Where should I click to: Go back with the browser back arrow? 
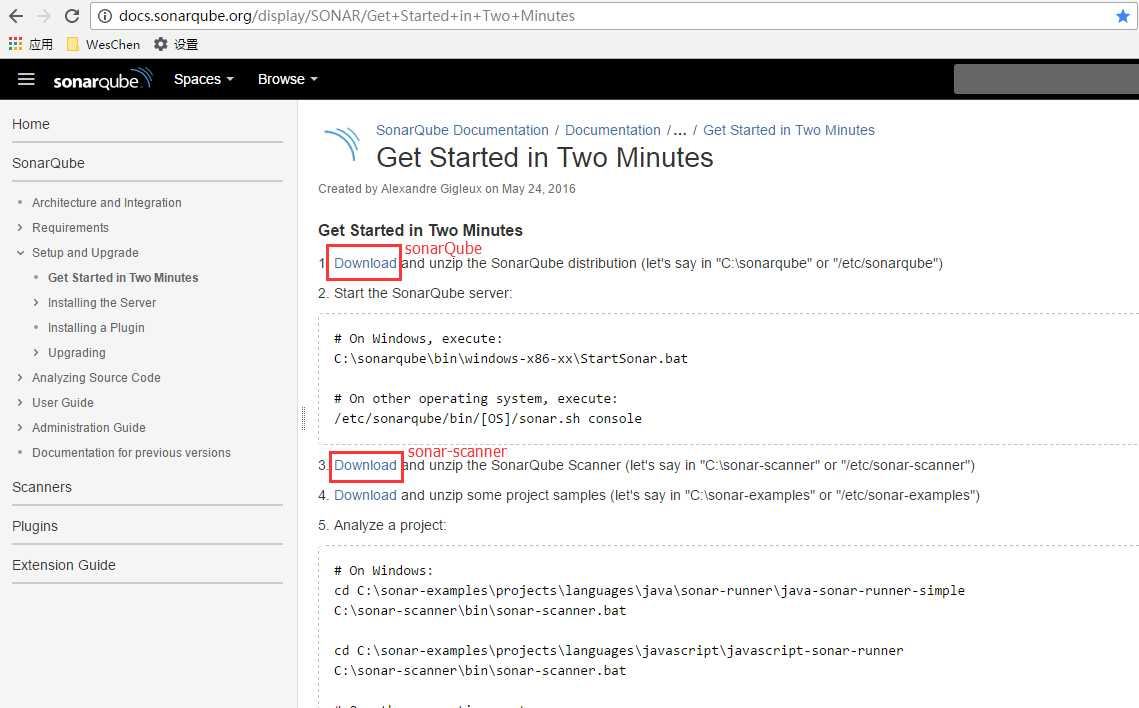pyautogui.click(x=16, y=16)
